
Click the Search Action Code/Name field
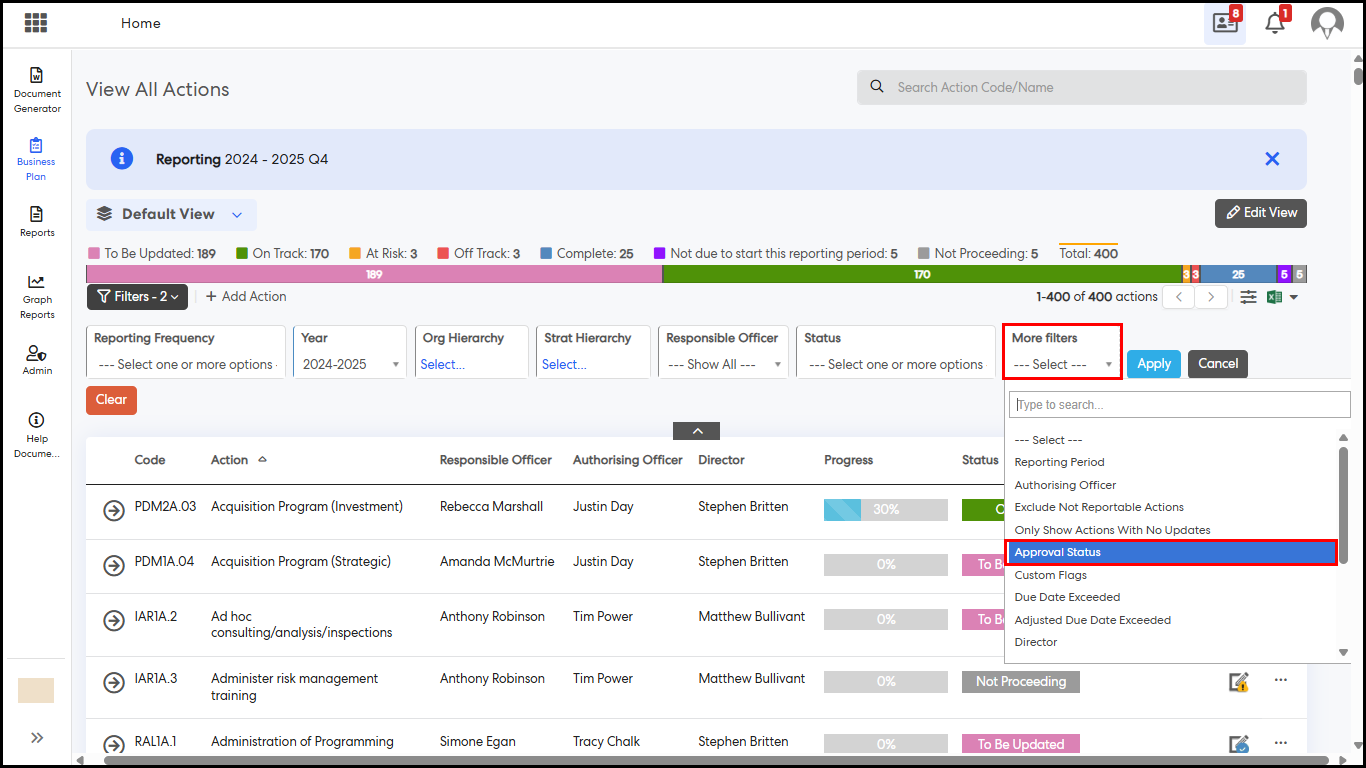(1080, 87)
